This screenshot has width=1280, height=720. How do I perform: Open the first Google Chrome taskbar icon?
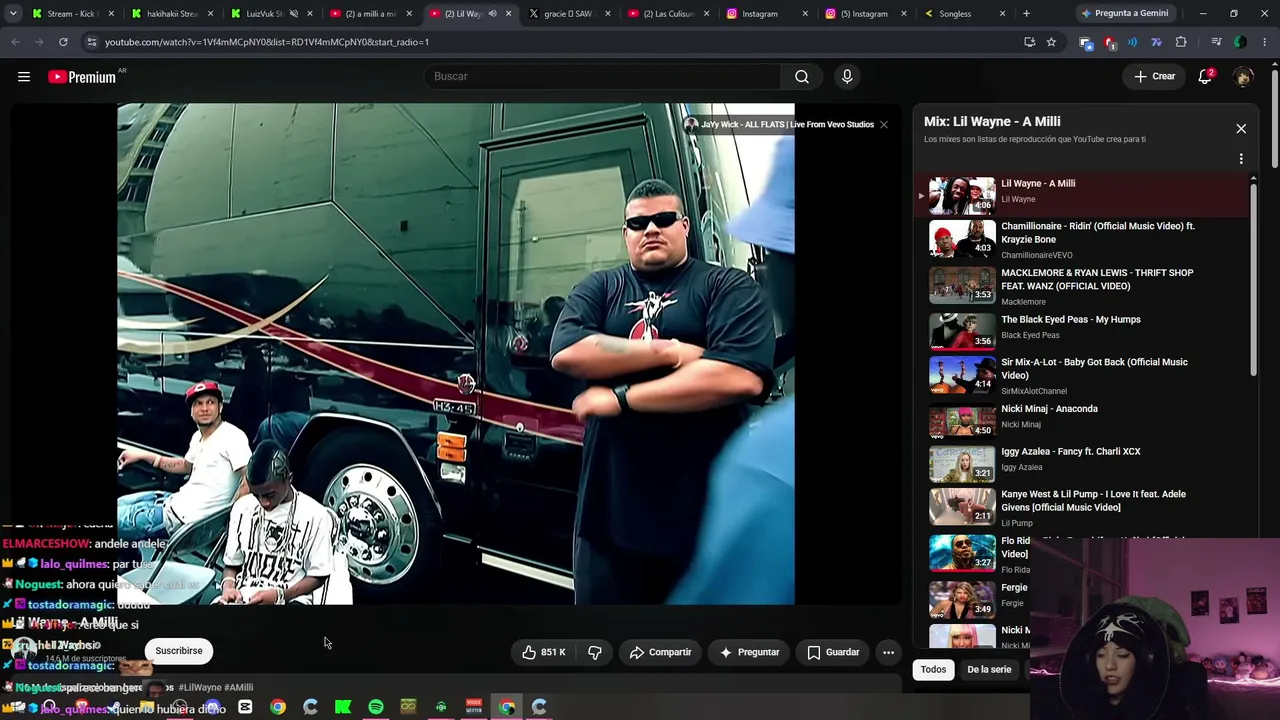(x=278, y=707)
